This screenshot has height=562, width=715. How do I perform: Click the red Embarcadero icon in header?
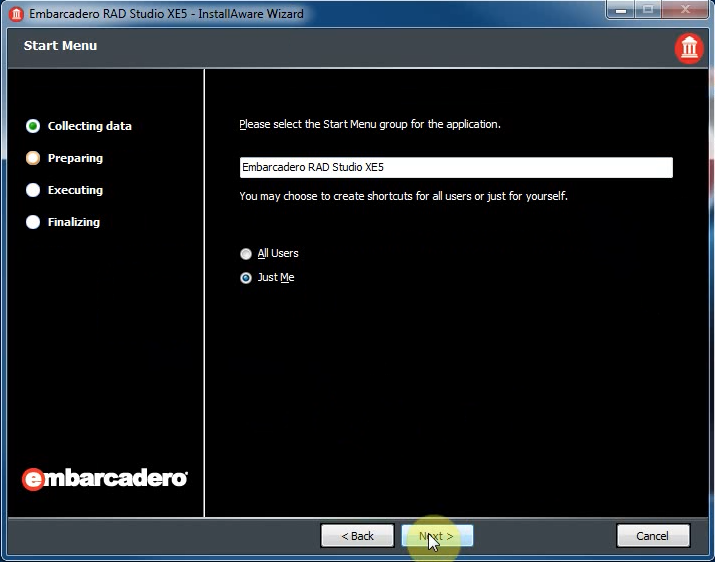tap(689, 47)
